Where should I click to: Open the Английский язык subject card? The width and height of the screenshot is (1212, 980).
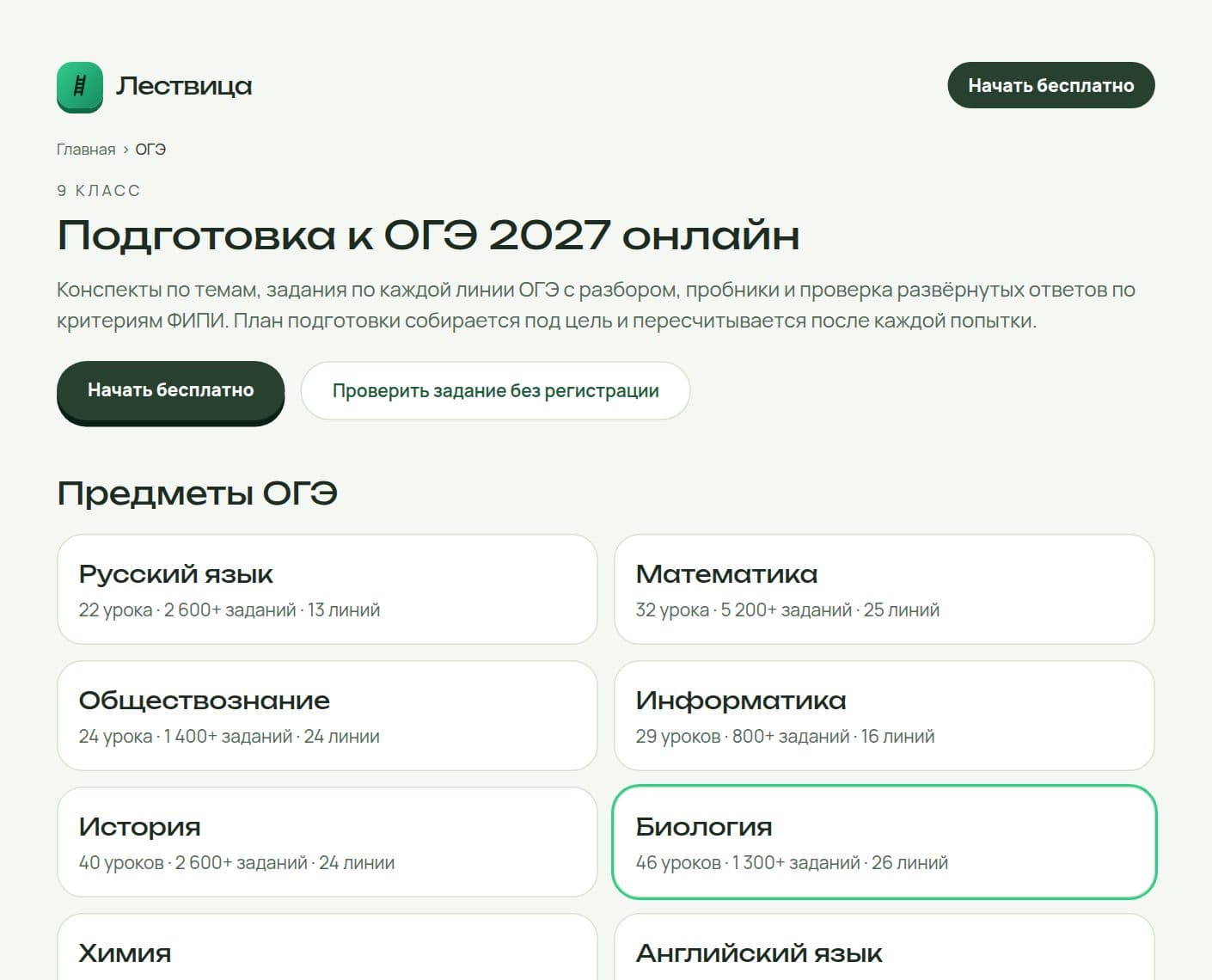(x=884, y=946)
